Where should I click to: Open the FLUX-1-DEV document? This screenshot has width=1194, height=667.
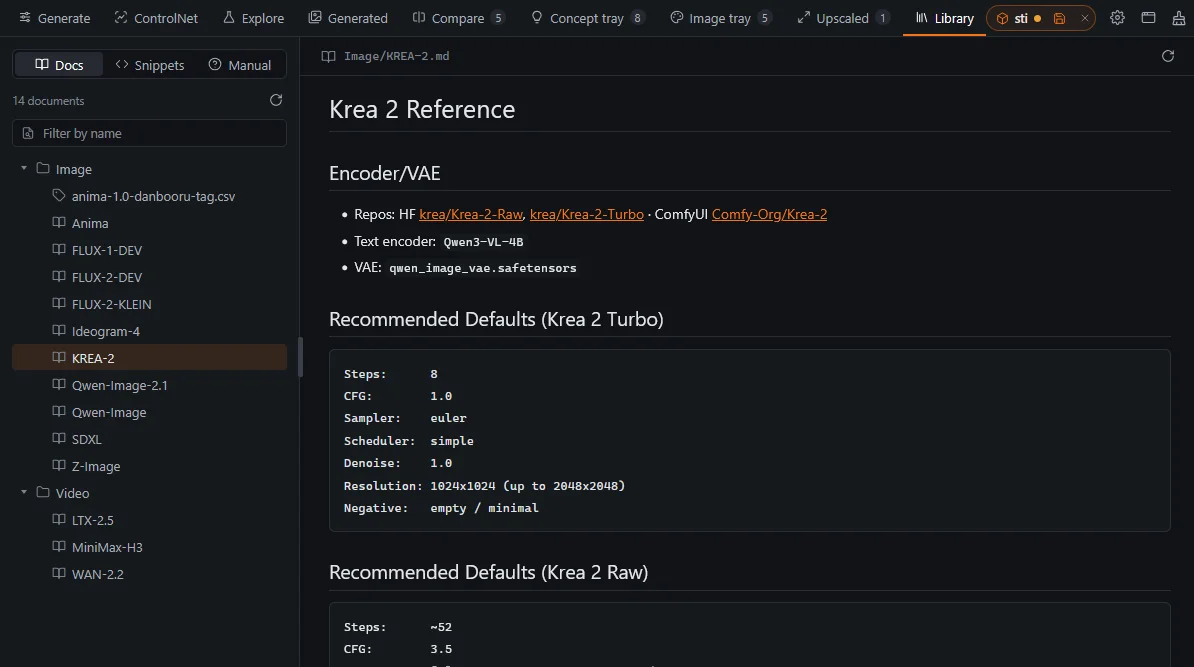coord(149,251)
